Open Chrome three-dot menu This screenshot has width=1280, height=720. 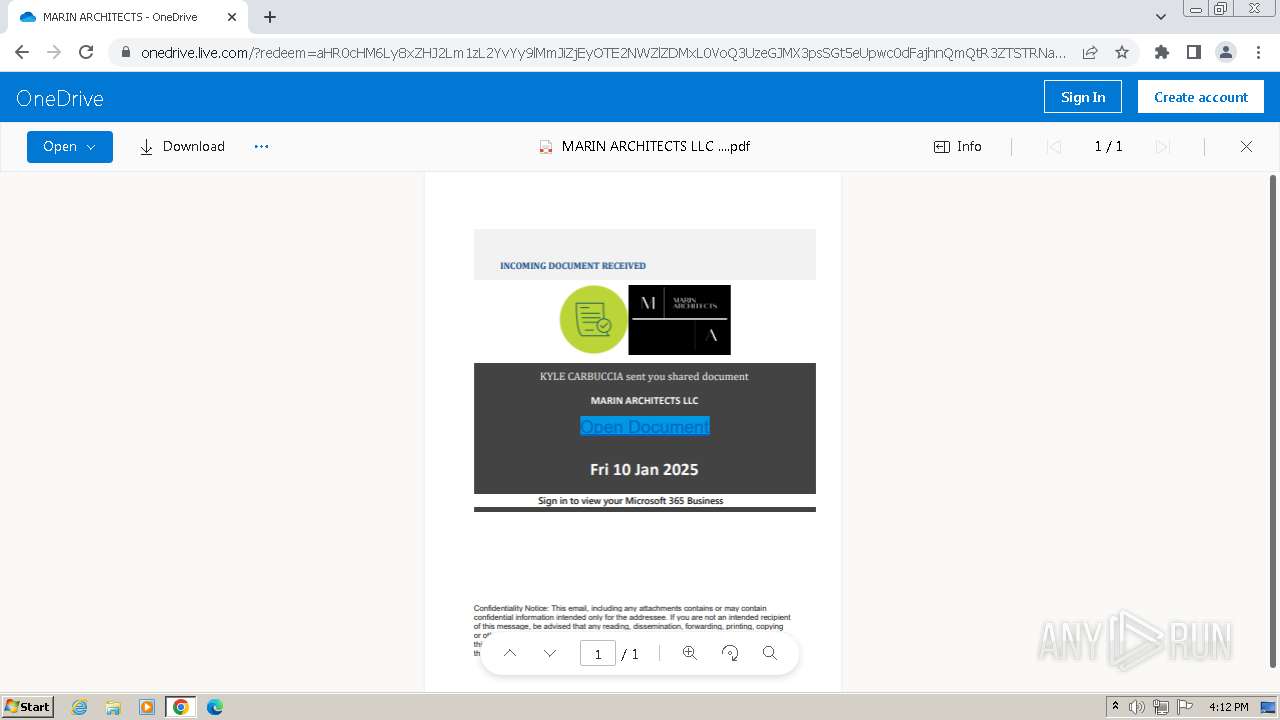[1257, 52]
